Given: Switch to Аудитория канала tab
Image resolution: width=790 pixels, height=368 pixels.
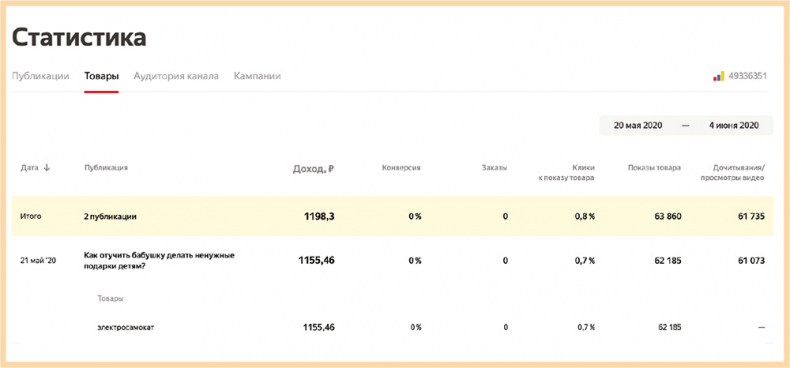Looking at the screenshot, I should point(176,76).
